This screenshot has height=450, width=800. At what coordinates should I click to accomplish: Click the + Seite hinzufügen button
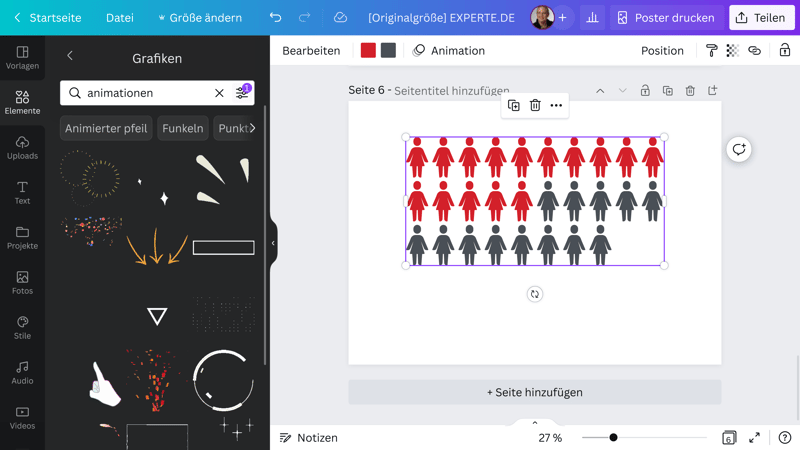[x=534, y=392]
